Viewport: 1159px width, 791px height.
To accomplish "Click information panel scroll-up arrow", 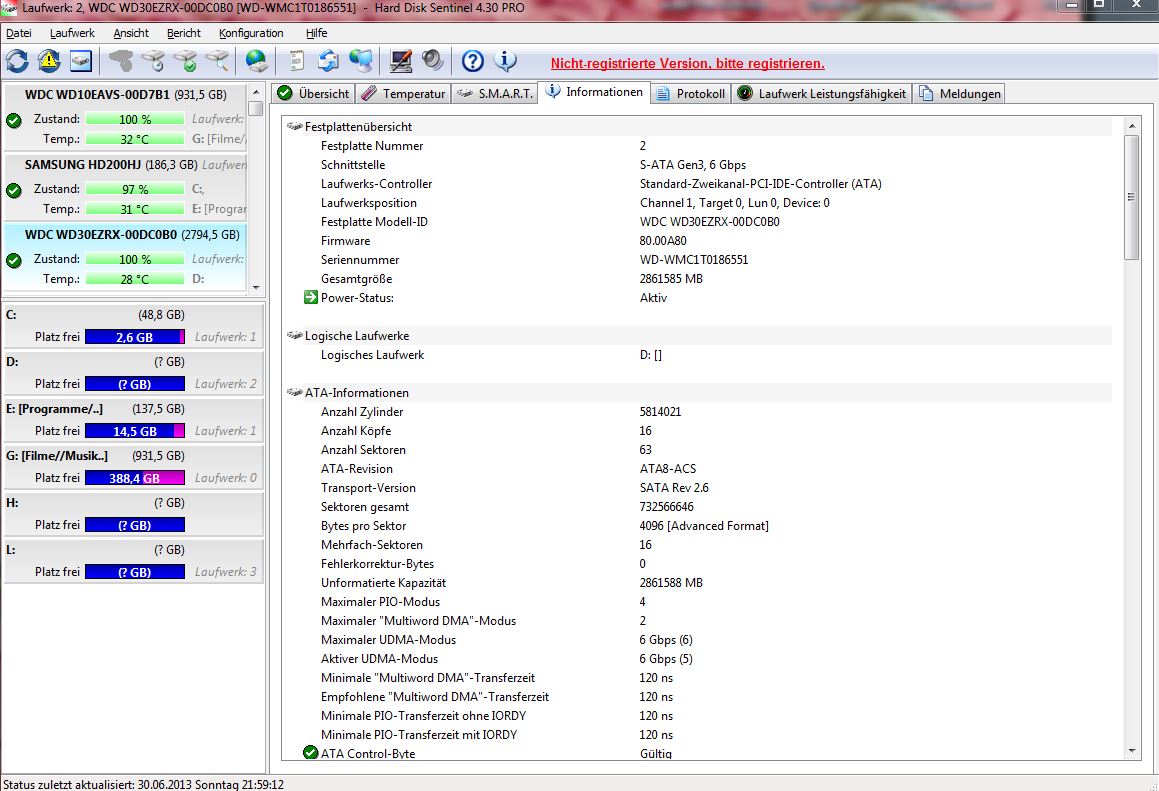I will point(1132,126).
